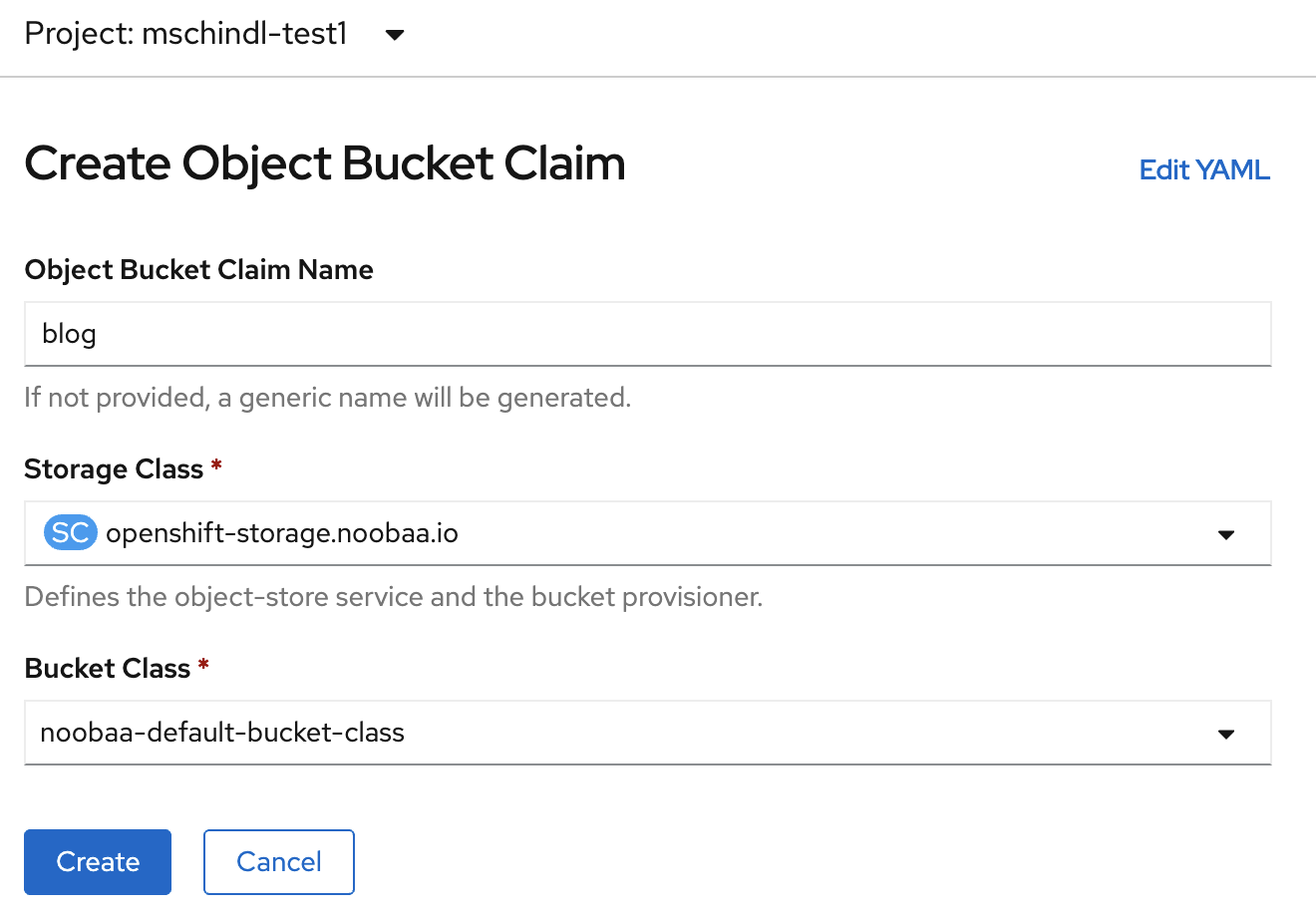The height and width of the screenshot is (915, 1316).
Task: Focus the Object Bucket Claim Name input
Action: (x=647, y=334)
